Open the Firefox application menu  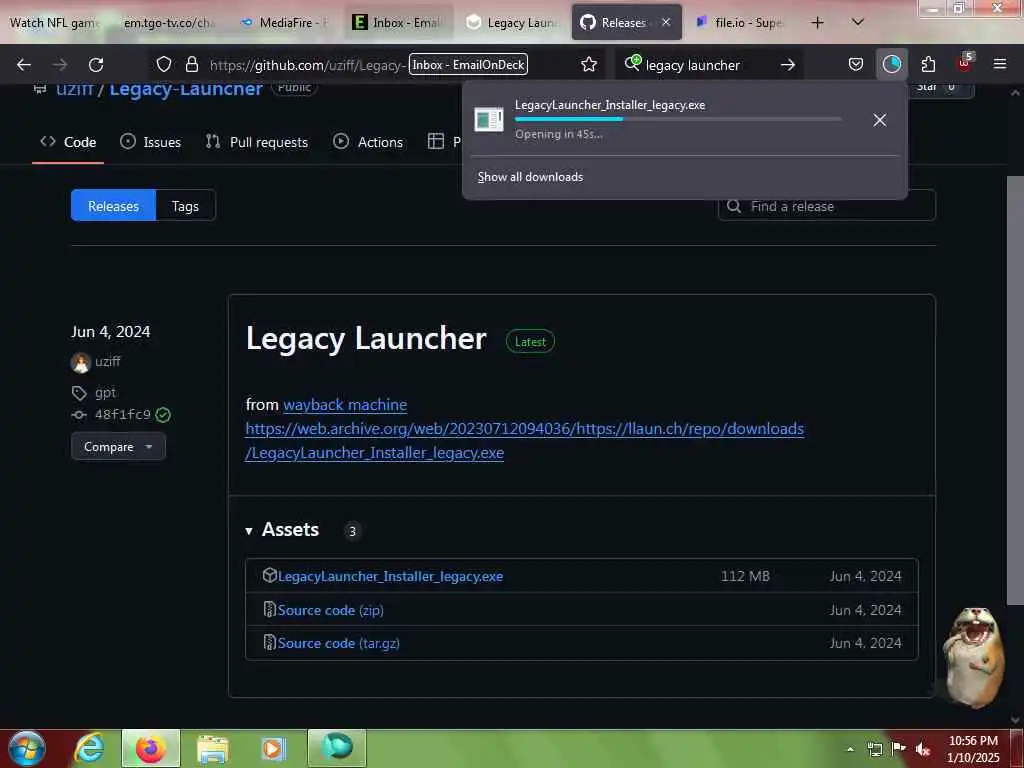[x=1000, y=64]
